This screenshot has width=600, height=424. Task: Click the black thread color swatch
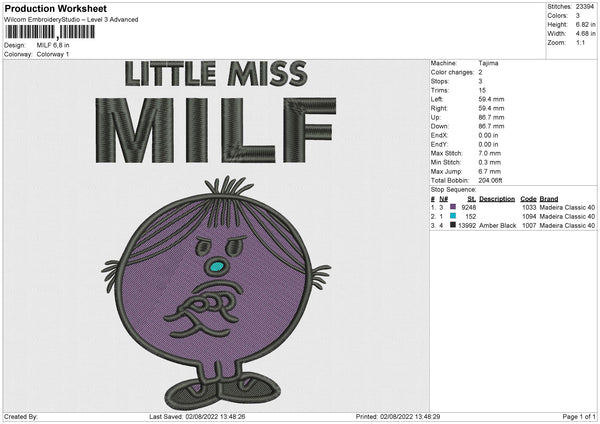click(x=453, y=225)
